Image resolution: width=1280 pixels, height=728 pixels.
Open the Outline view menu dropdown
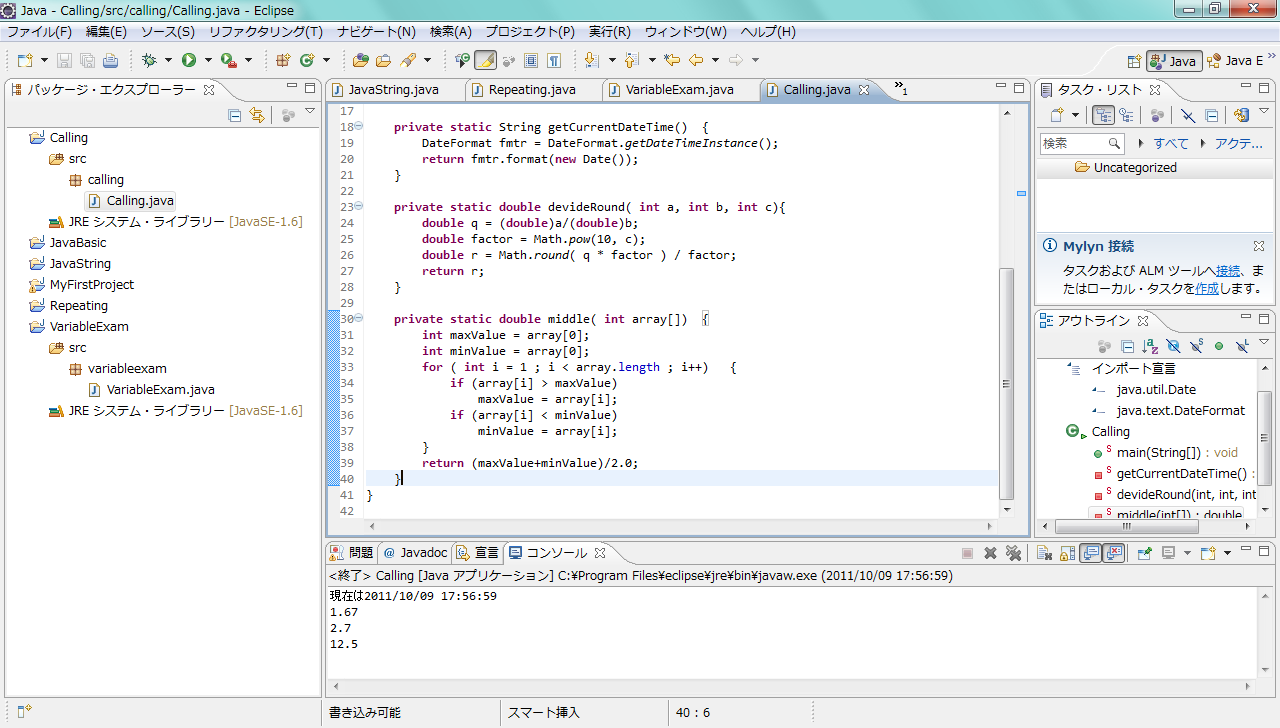pyautogui.click(x=1264, y=343)
